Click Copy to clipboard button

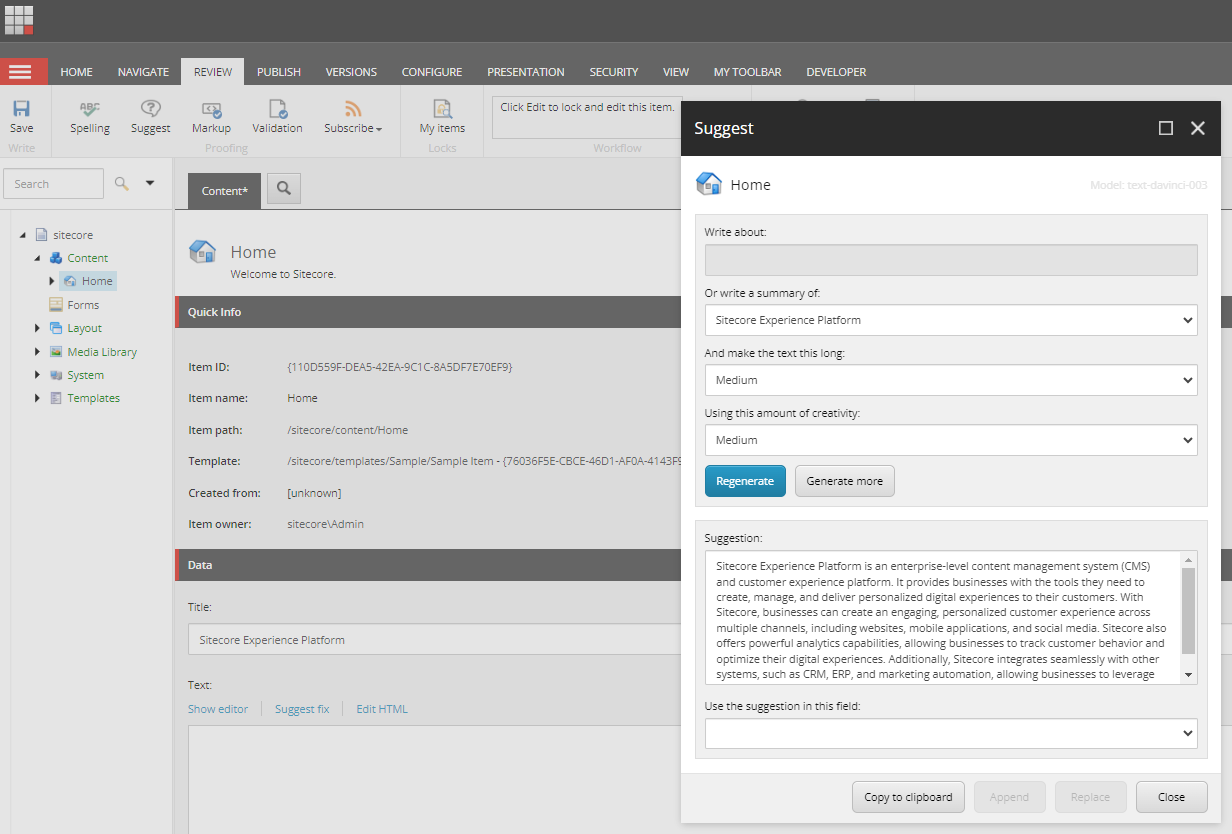908,797
